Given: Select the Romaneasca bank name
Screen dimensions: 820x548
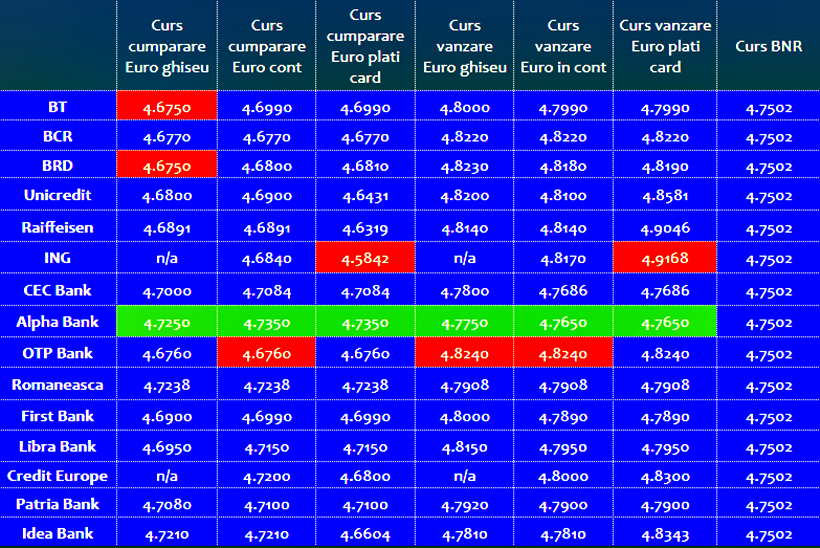Looking at the screenshot, I should coord(58,385).
